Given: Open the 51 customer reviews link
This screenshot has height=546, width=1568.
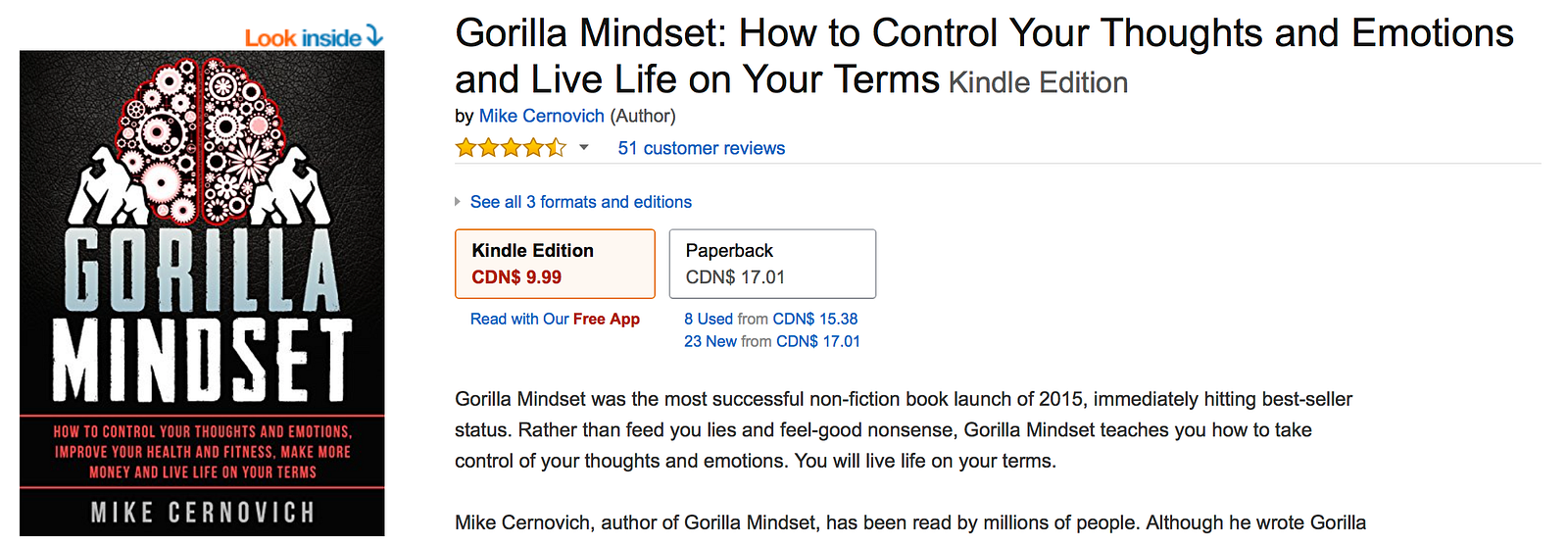Looking at the screenshot, I should coord(701,148).
